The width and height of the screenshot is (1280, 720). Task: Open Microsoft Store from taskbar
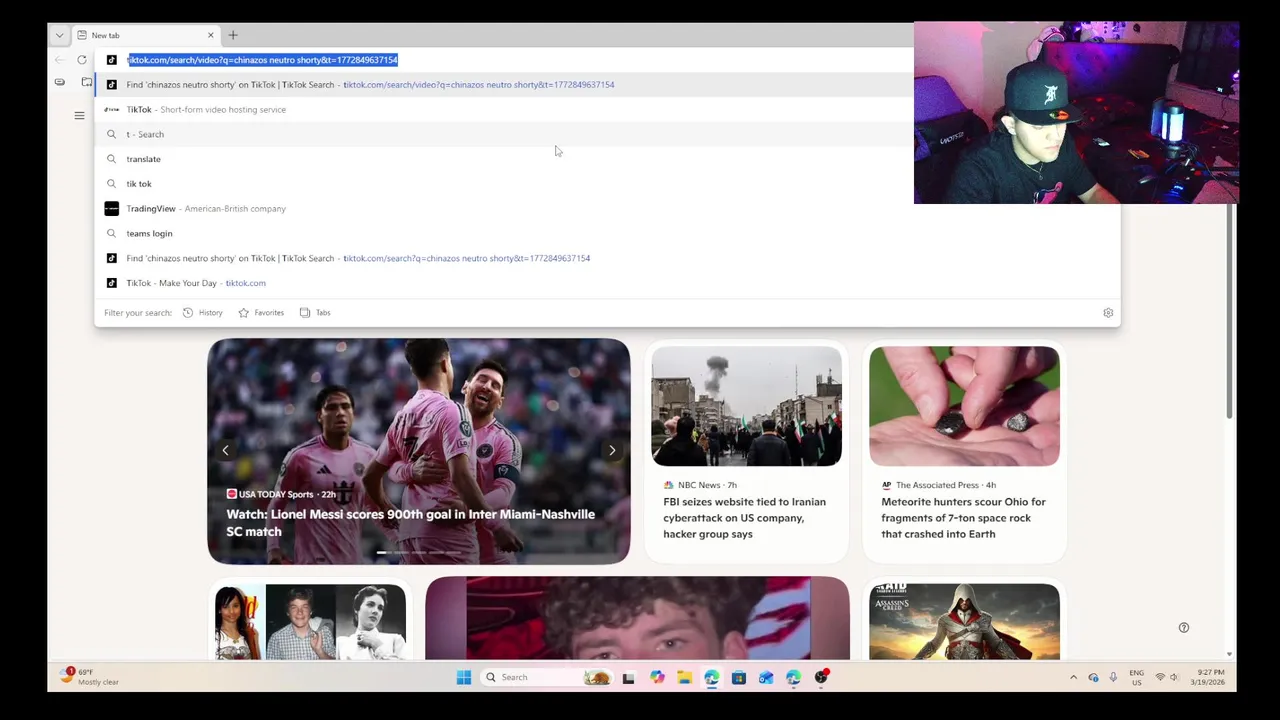coord(738,677)
